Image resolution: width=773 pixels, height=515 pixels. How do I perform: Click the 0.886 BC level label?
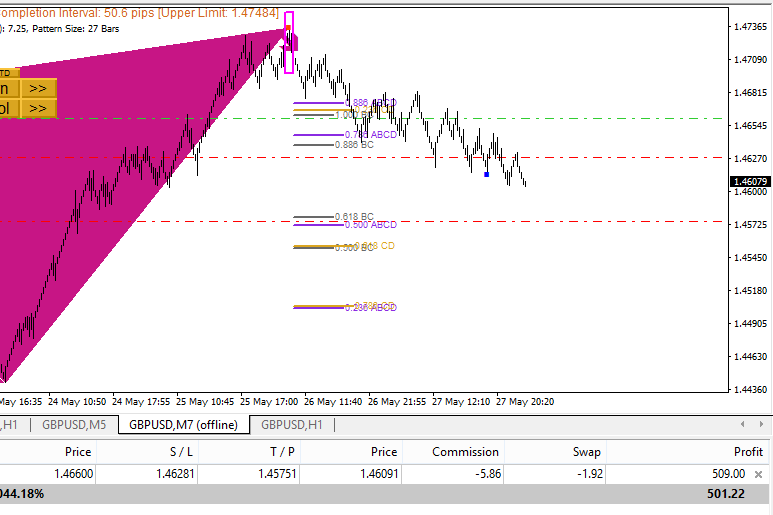354,145
